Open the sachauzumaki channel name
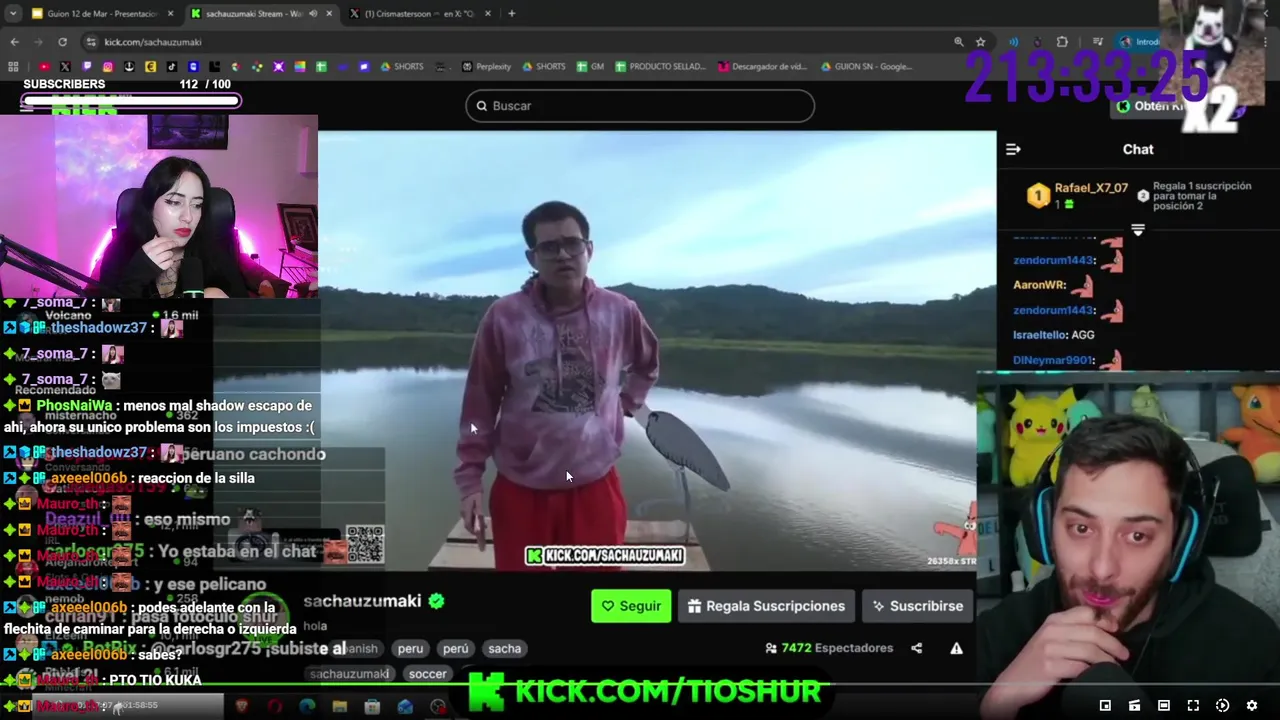Image resolution: width=1280 pixels, height=720 pixels. [x=362, y=601]
